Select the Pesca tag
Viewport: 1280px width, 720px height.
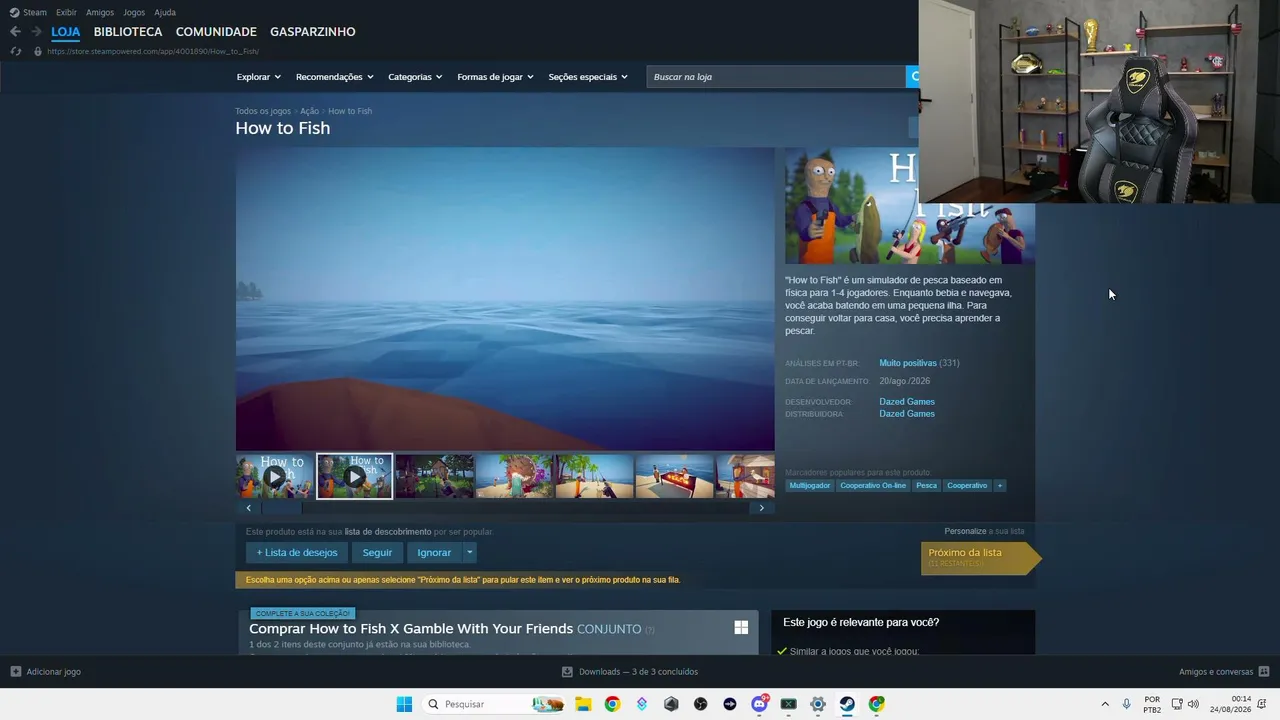point(927,486)
